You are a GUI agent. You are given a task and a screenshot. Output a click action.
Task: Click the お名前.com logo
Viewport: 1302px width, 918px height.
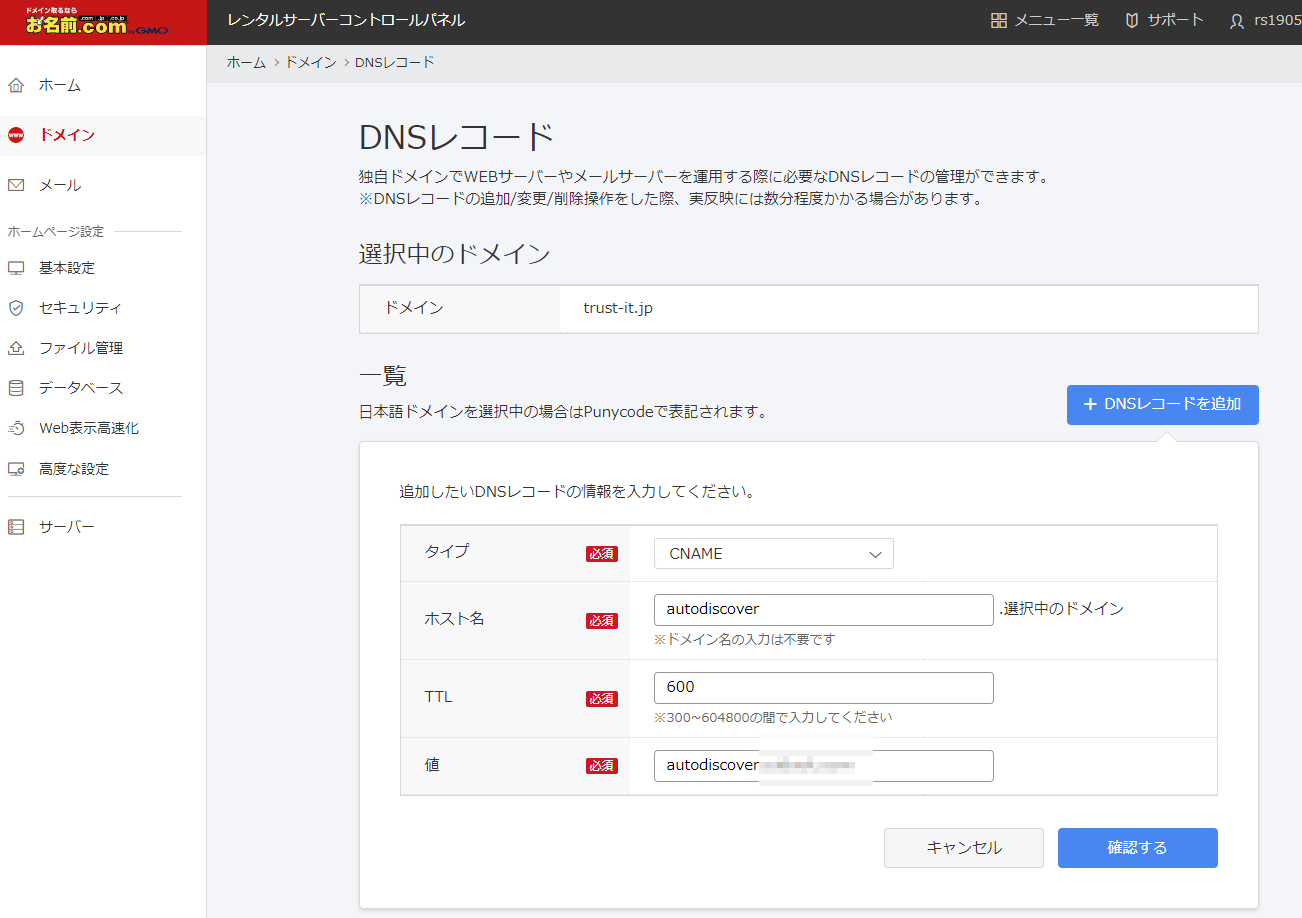click(x=97, y=21)
